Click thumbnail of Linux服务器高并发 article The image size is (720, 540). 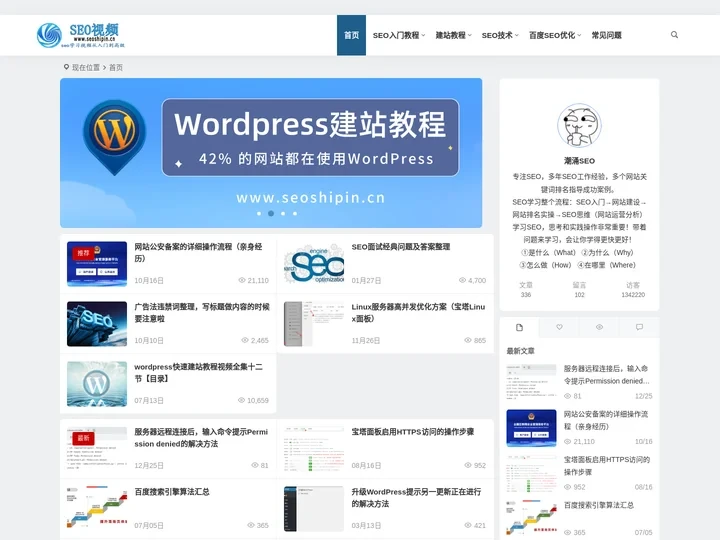[314, 324]
